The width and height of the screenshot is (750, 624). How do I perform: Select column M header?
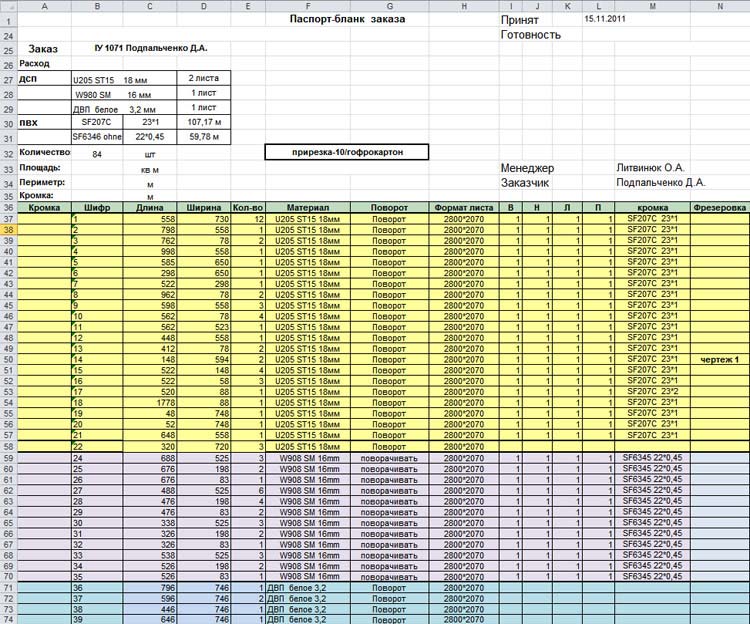tap(652, 6)
